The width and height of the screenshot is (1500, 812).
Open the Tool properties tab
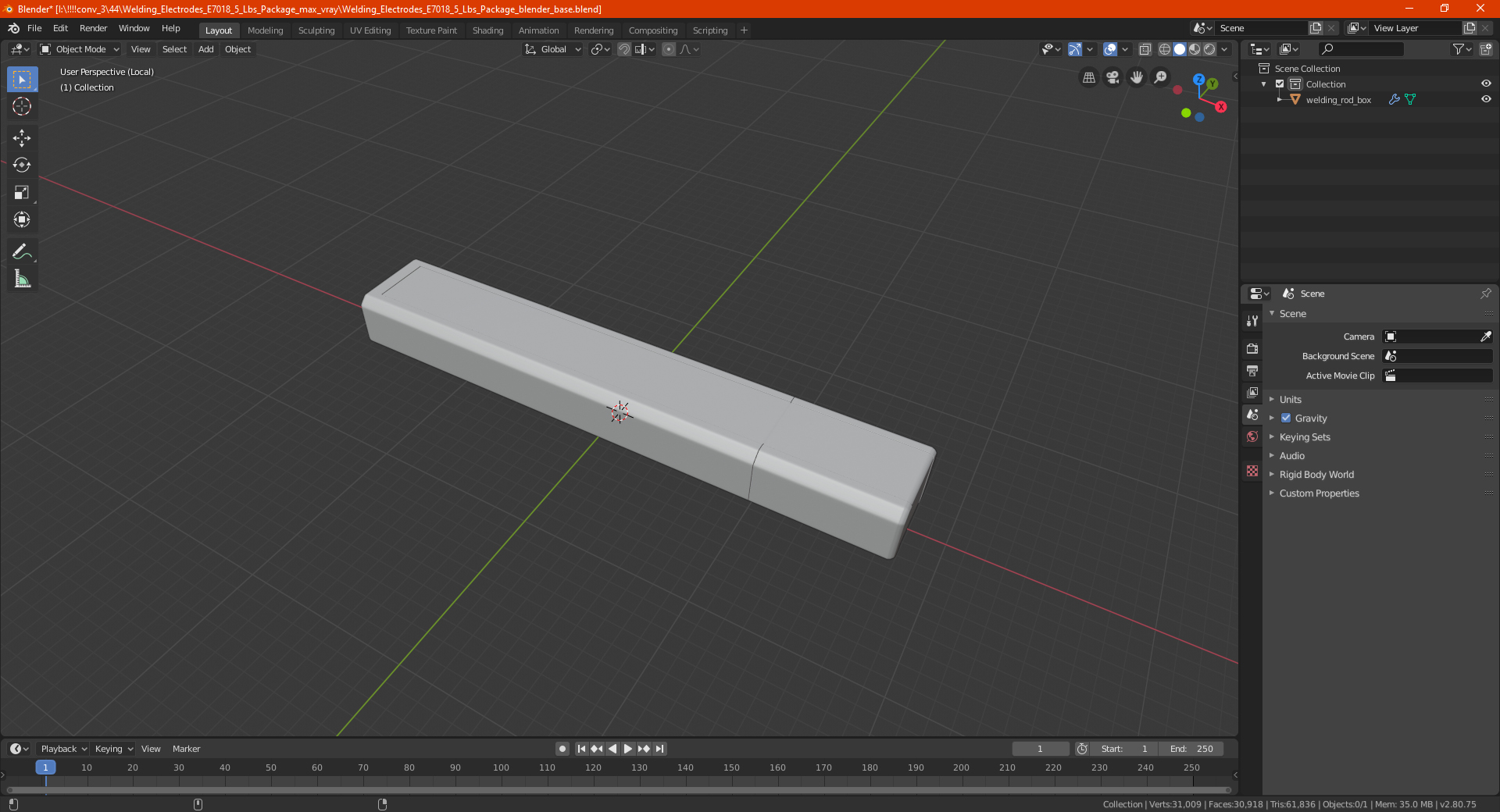click(1252, 321)
